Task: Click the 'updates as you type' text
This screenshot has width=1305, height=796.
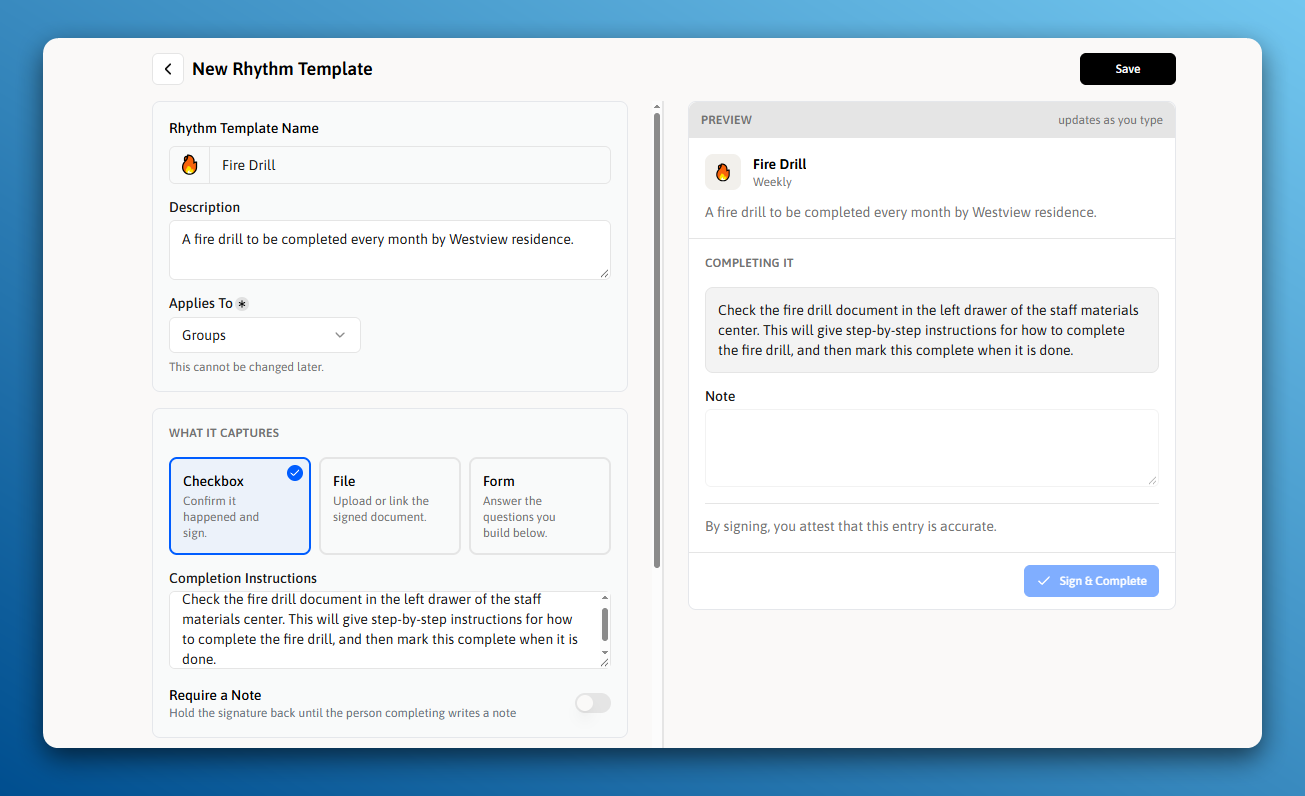Action: point(1110,120)
